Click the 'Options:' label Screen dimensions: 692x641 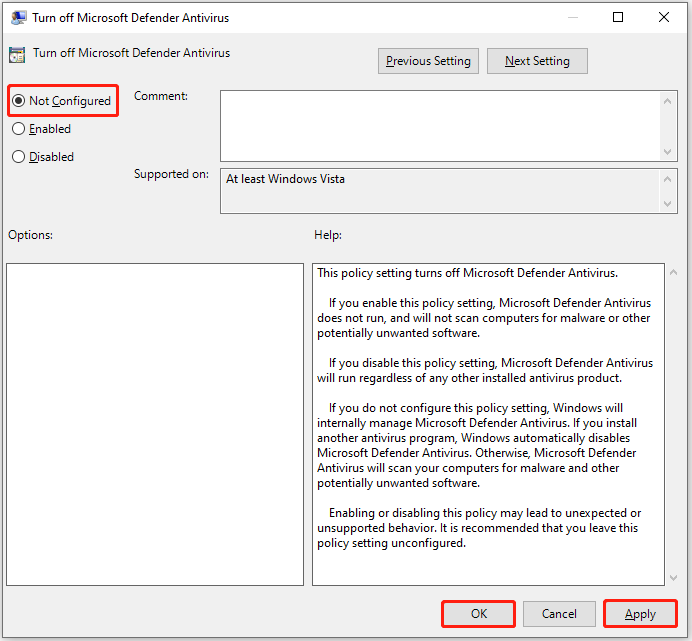(x=30, y=235)
